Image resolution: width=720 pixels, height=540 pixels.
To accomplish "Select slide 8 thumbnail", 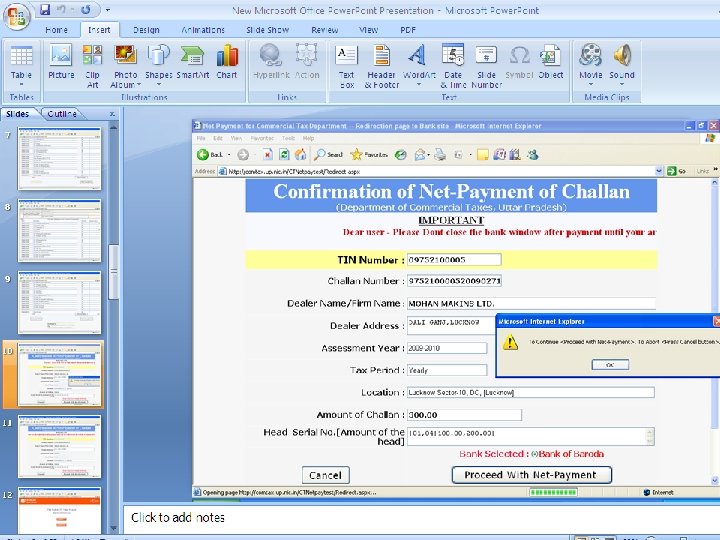I will [x=59, y=231].
